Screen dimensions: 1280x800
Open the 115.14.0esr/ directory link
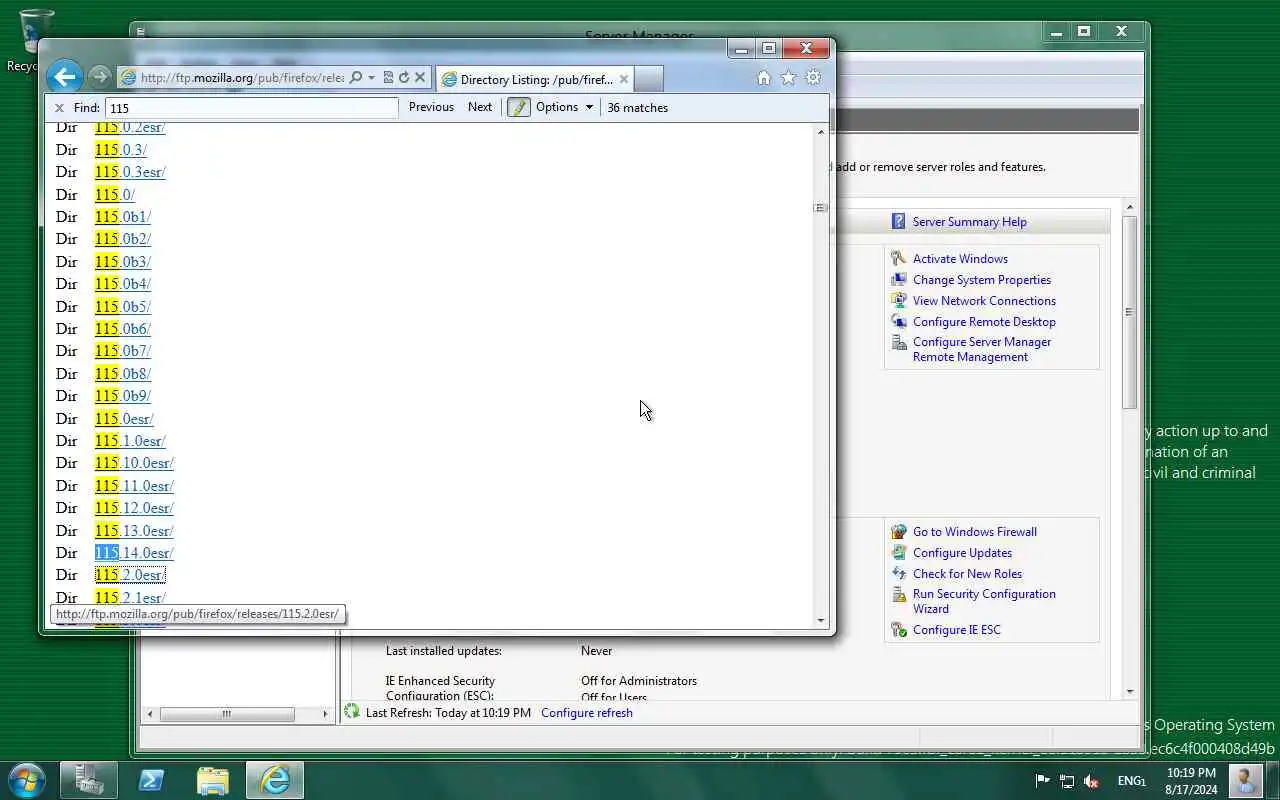(134, 553)
